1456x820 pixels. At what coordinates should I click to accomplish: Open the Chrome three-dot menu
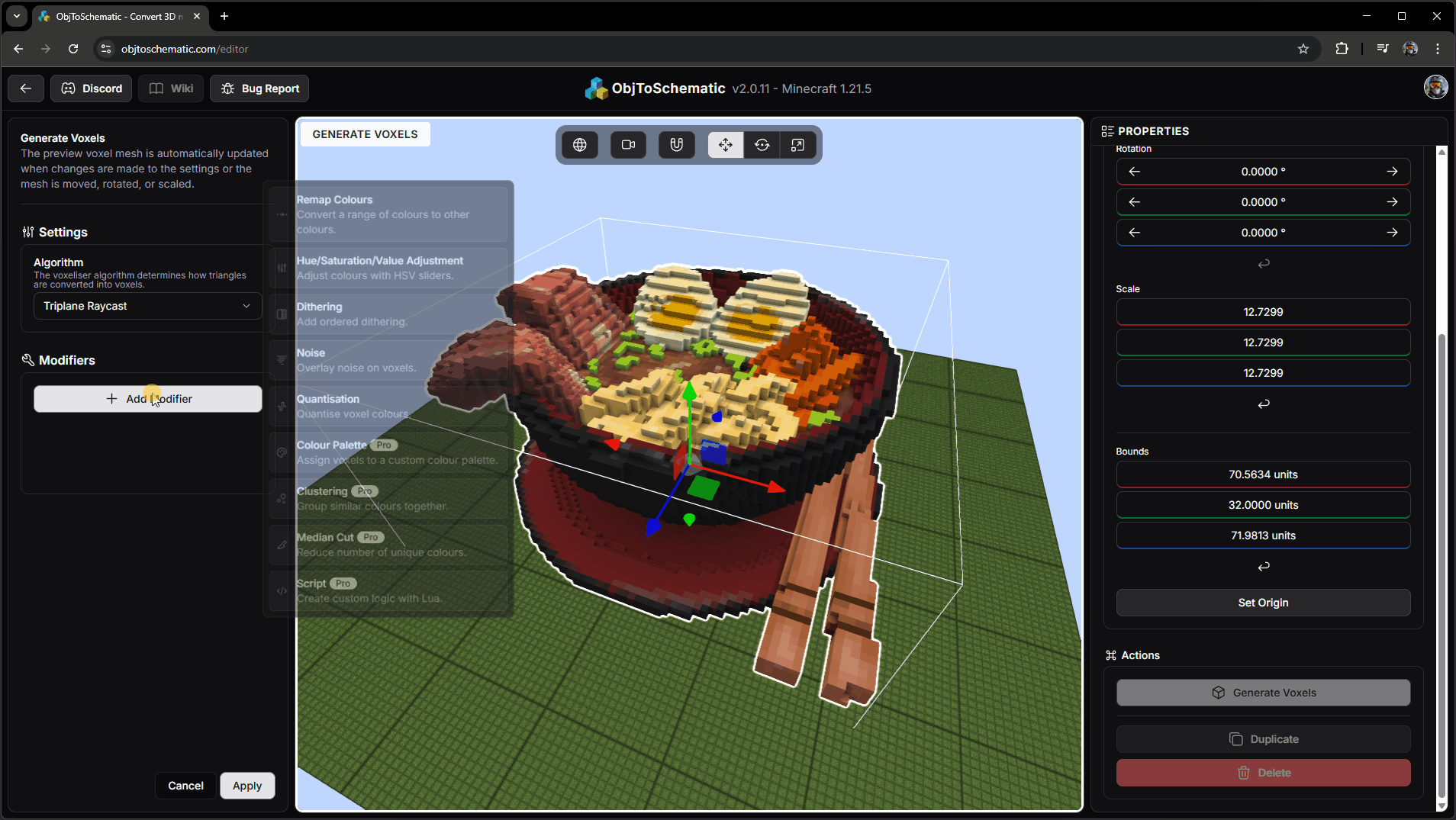[1438, 49]
